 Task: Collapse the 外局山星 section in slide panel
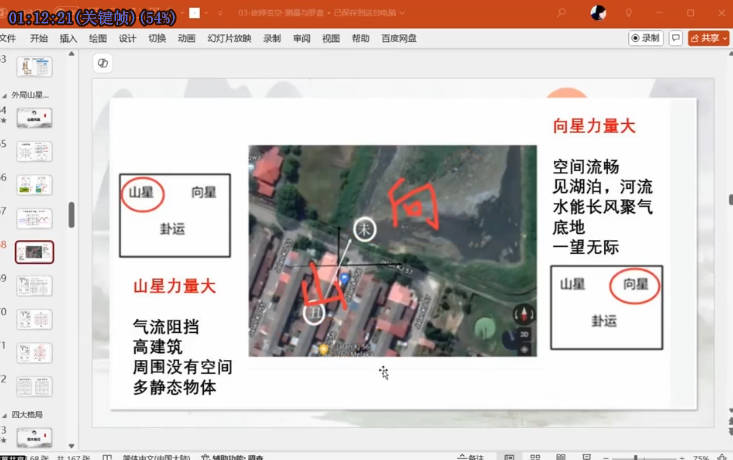click(6, 94)
